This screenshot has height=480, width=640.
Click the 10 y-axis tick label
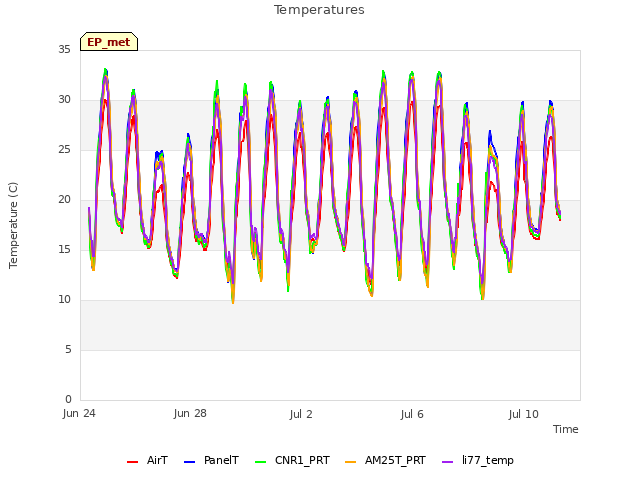tap(64, 300)
